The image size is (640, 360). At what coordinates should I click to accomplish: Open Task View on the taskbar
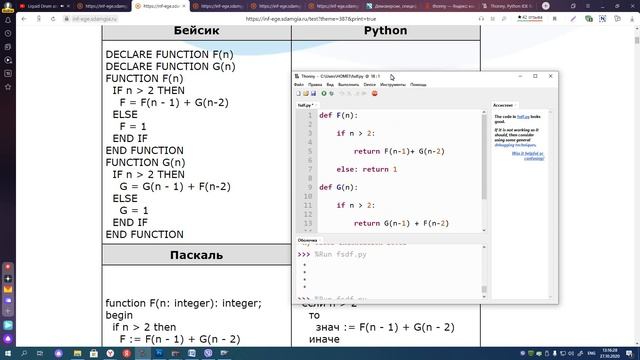point(40,353)
